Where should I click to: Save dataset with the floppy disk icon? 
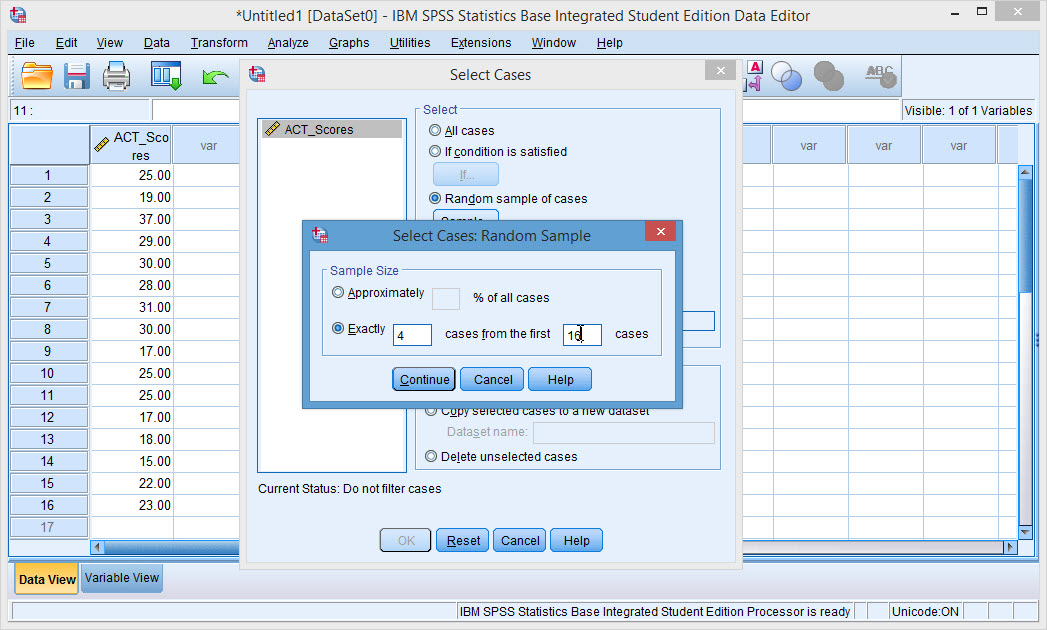pos(77,75)
